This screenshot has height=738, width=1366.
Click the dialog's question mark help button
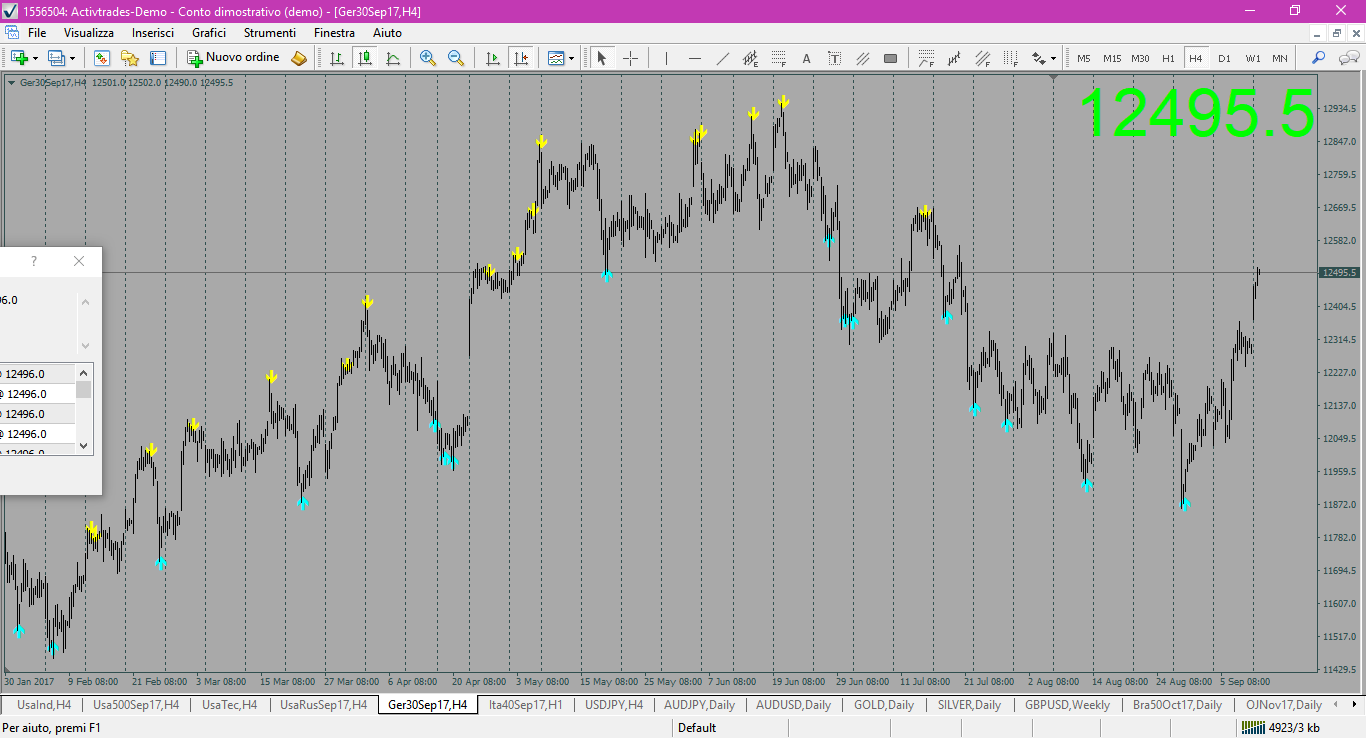click(x=34, y=261)
